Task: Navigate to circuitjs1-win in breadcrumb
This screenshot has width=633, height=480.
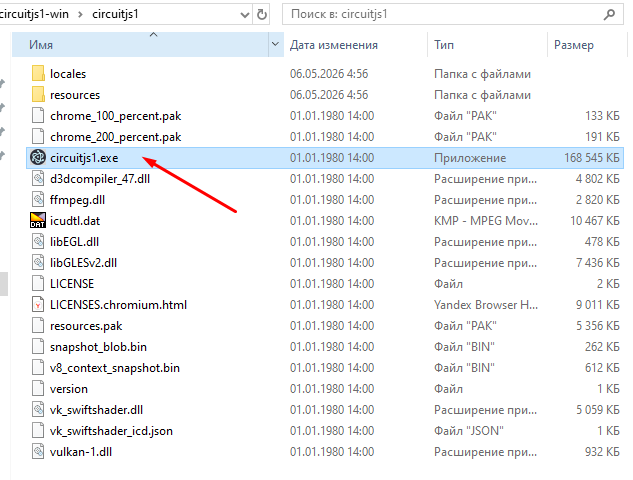Action: pos(34,14)
